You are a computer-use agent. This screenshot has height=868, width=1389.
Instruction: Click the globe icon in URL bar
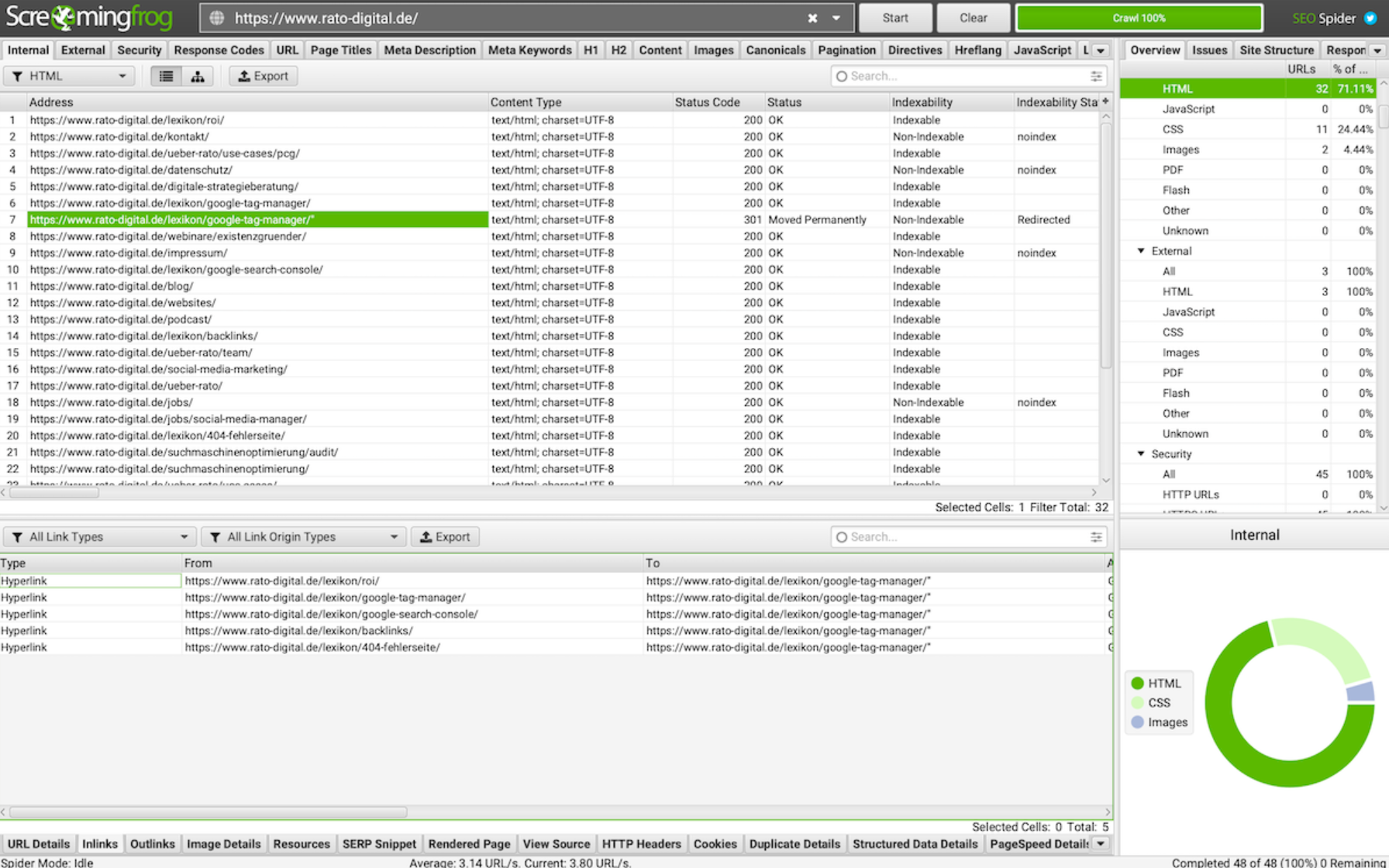217,18
